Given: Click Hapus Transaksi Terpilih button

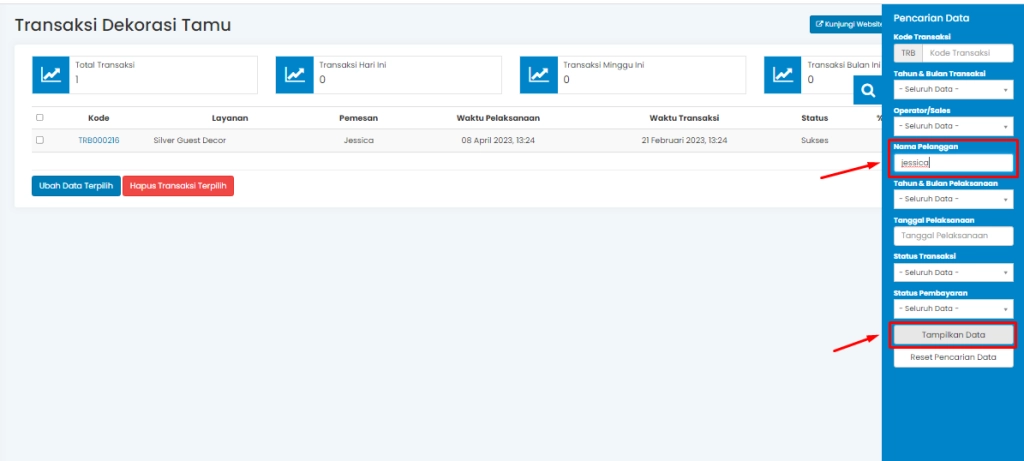Looking at the screenshot, I should point(178,186).
